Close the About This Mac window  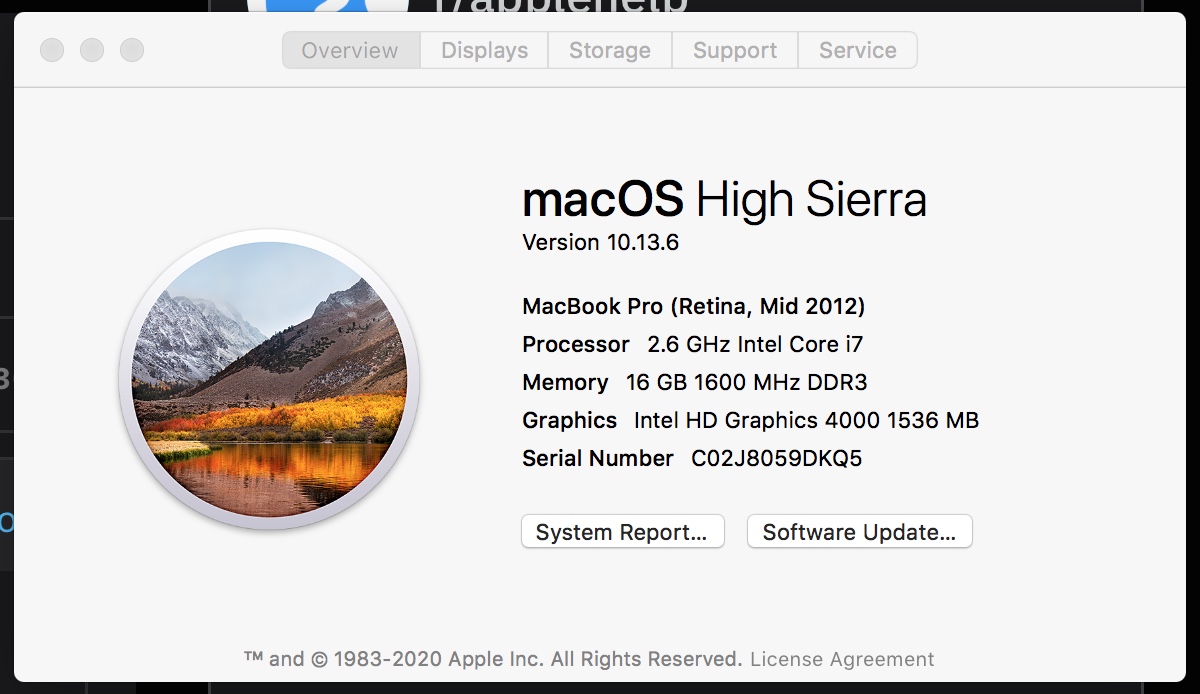click(52, 49)
